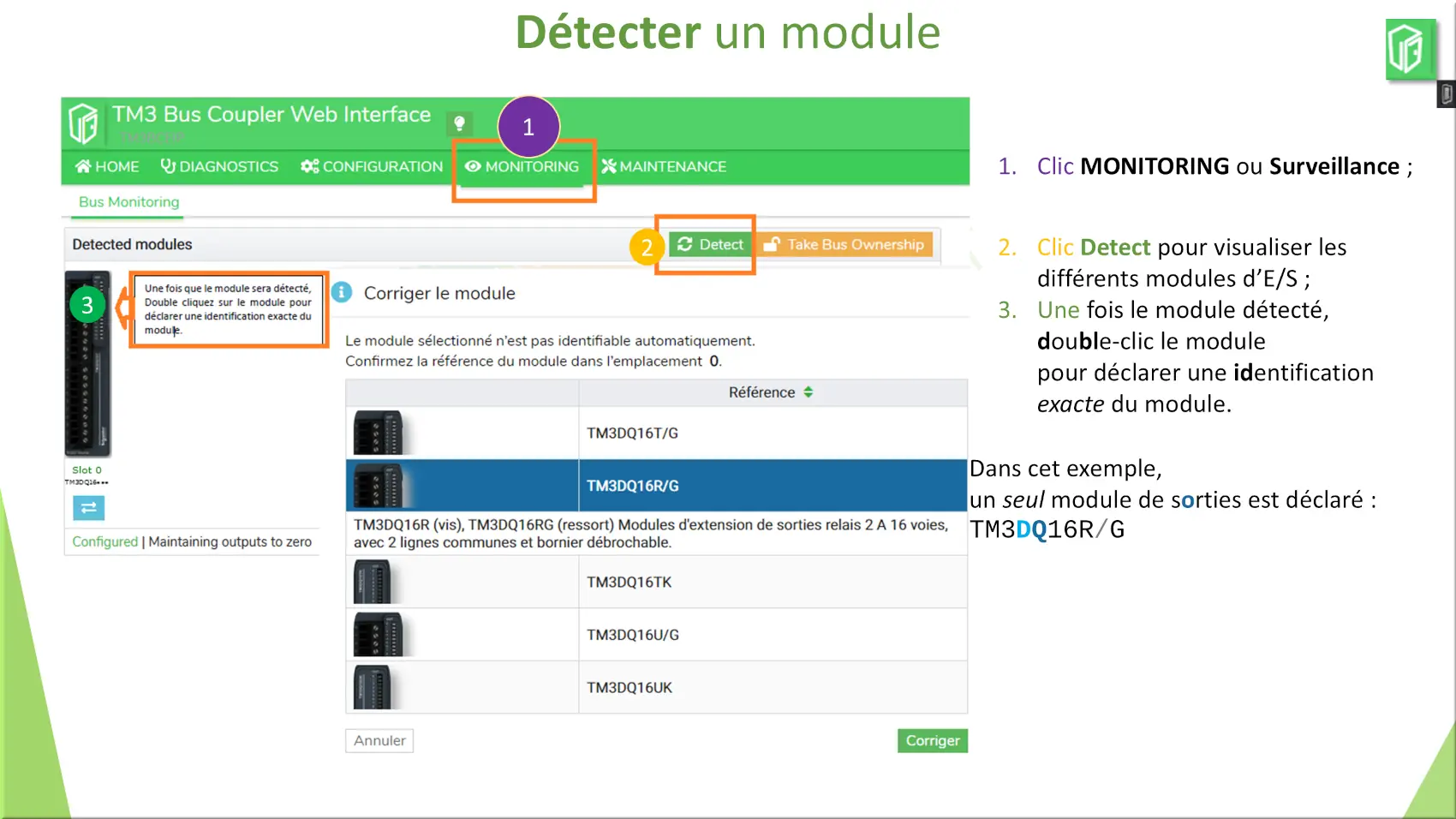Click the Slot 0 label
1456x819 pixels.
pyautogui.click(x=87, y=469)
